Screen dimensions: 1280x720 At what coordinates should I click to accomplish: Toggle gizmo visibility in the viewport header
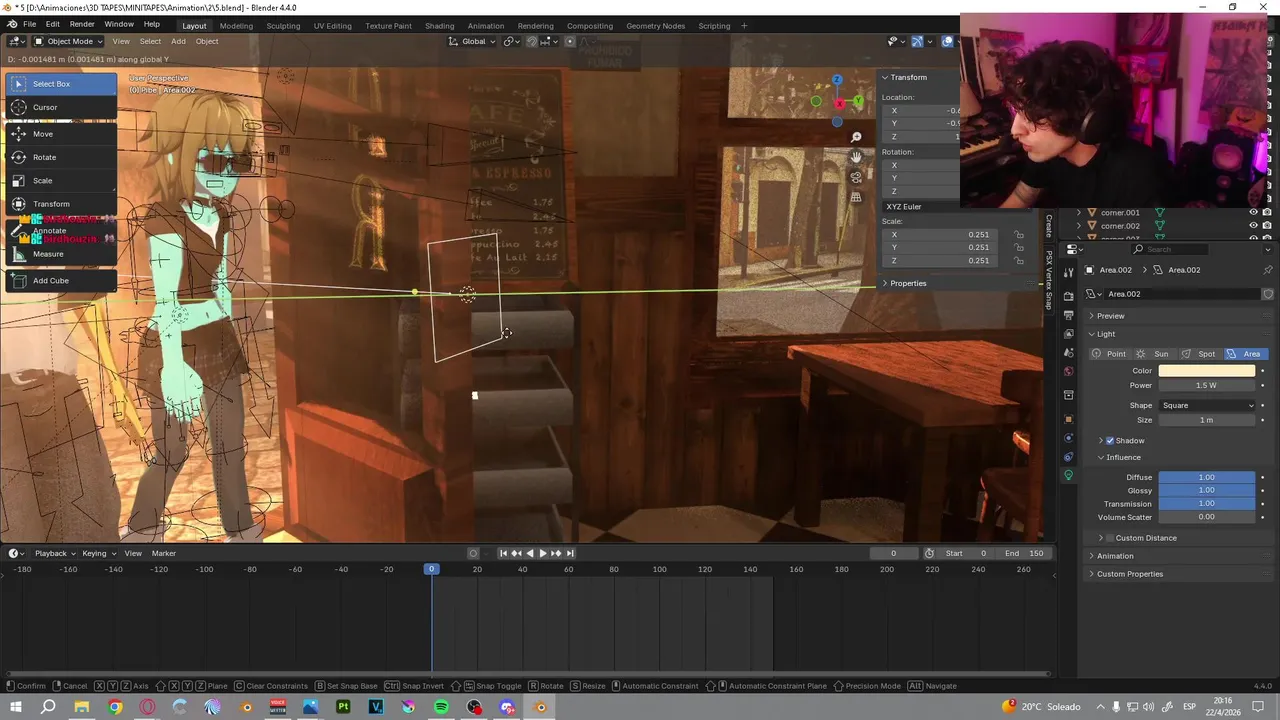[x=917, y=41]
